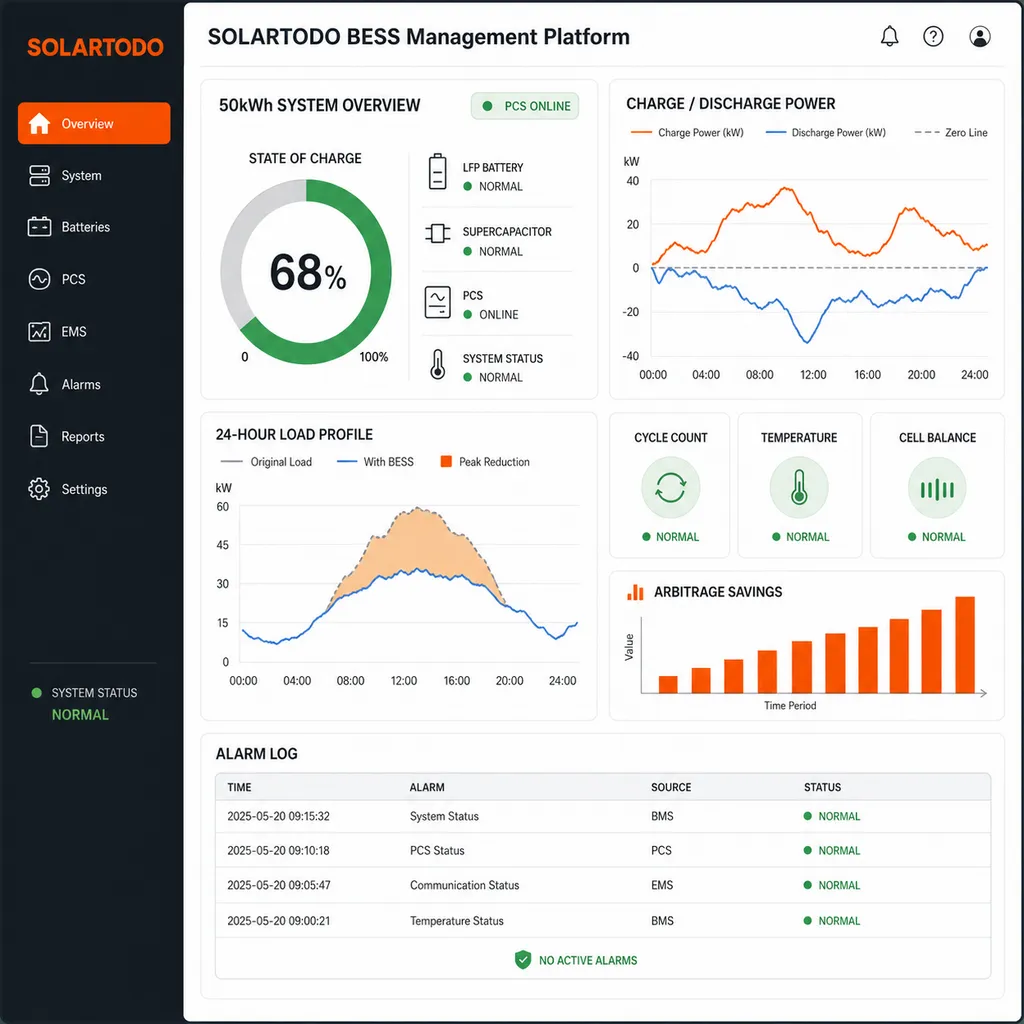The height and width of the screenshot is (1024, 1024).
Task: Click the NO ACTIVE ALARMS indicator
Action: [576, 960]
